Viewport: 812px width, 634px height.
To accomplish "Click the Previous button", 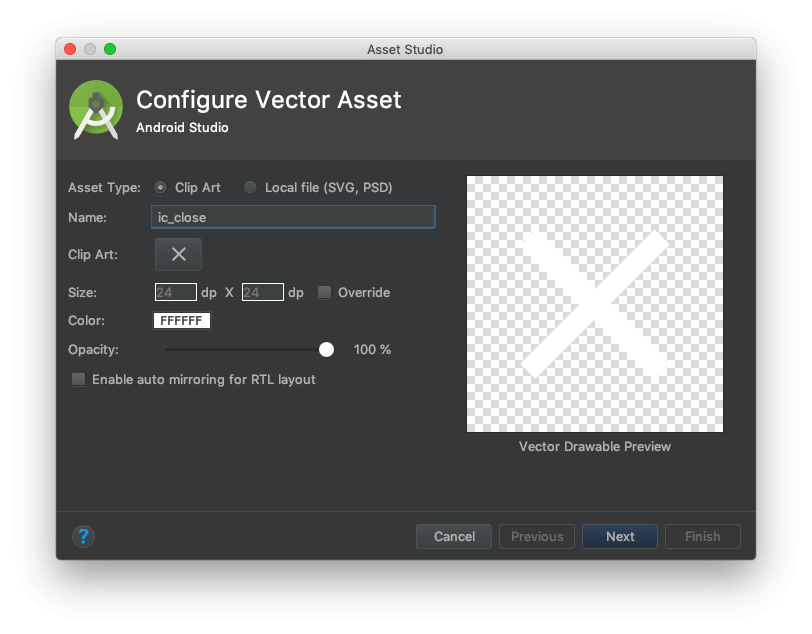I will click(536, 536).
